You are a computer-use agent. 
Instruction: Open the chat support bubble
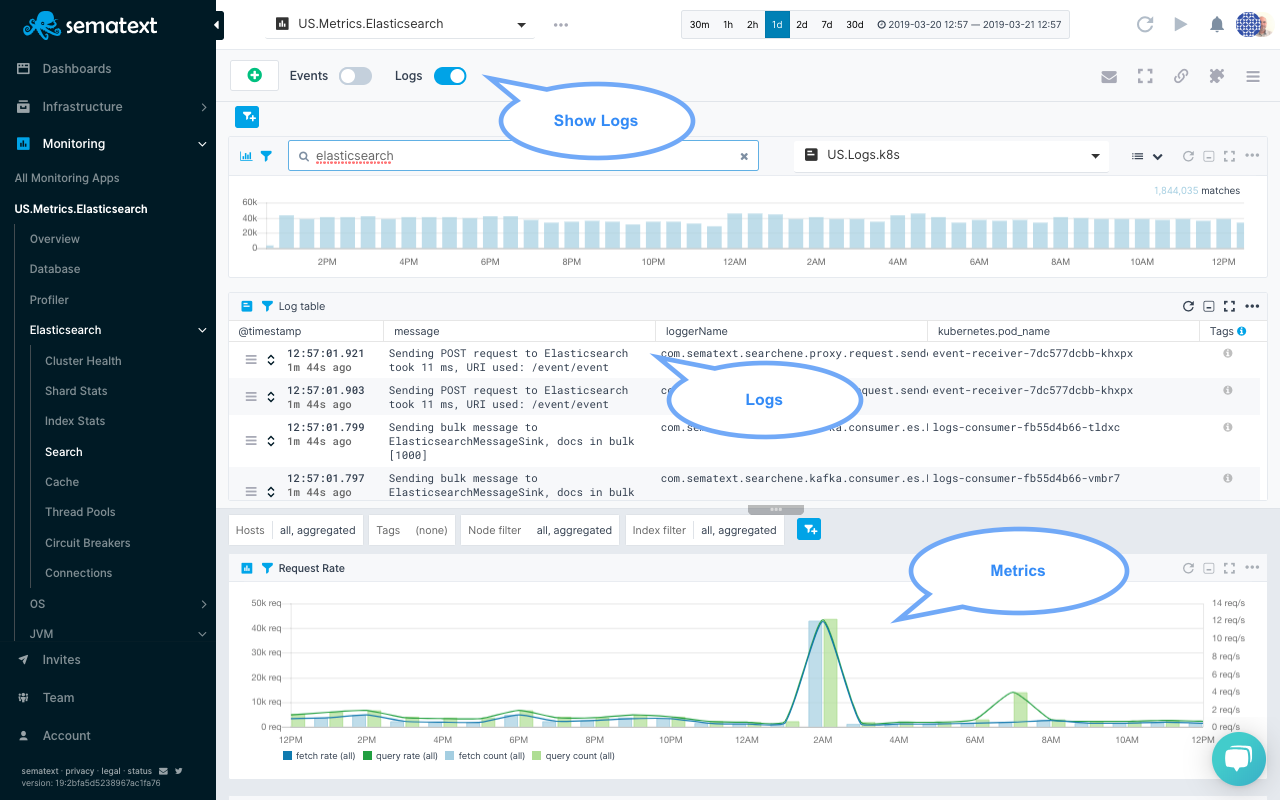pos(1238,759)
